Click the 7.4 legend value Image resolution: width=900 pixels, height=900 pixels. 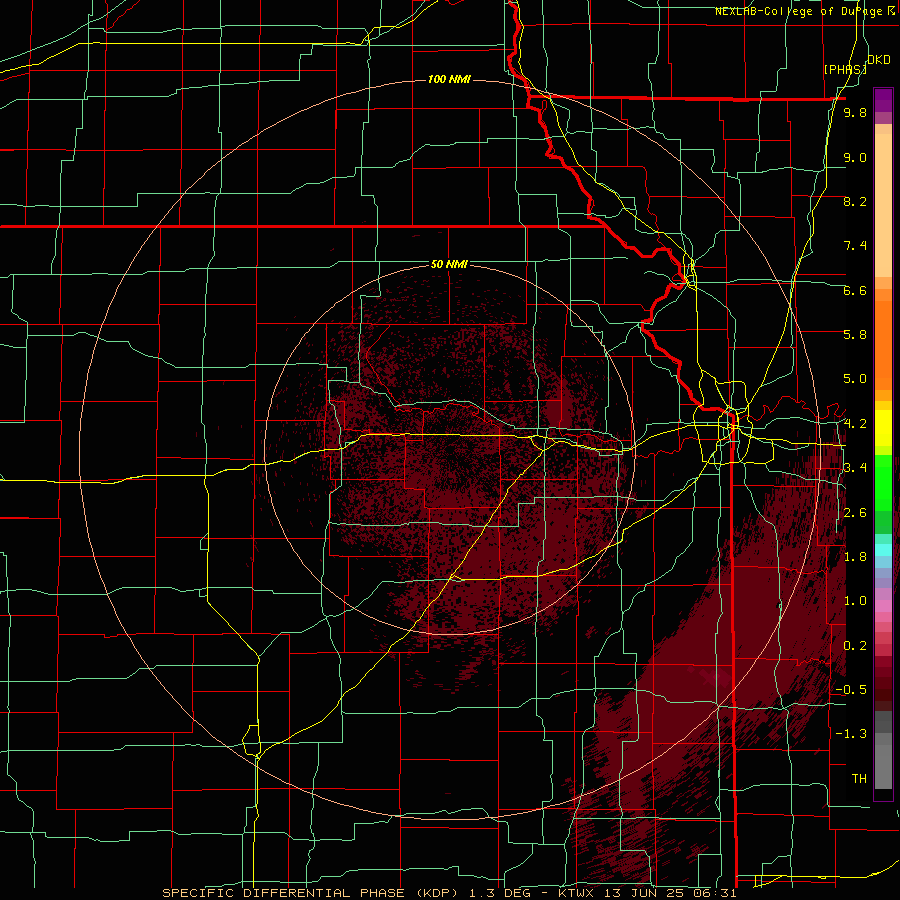(x=855, y=246)
